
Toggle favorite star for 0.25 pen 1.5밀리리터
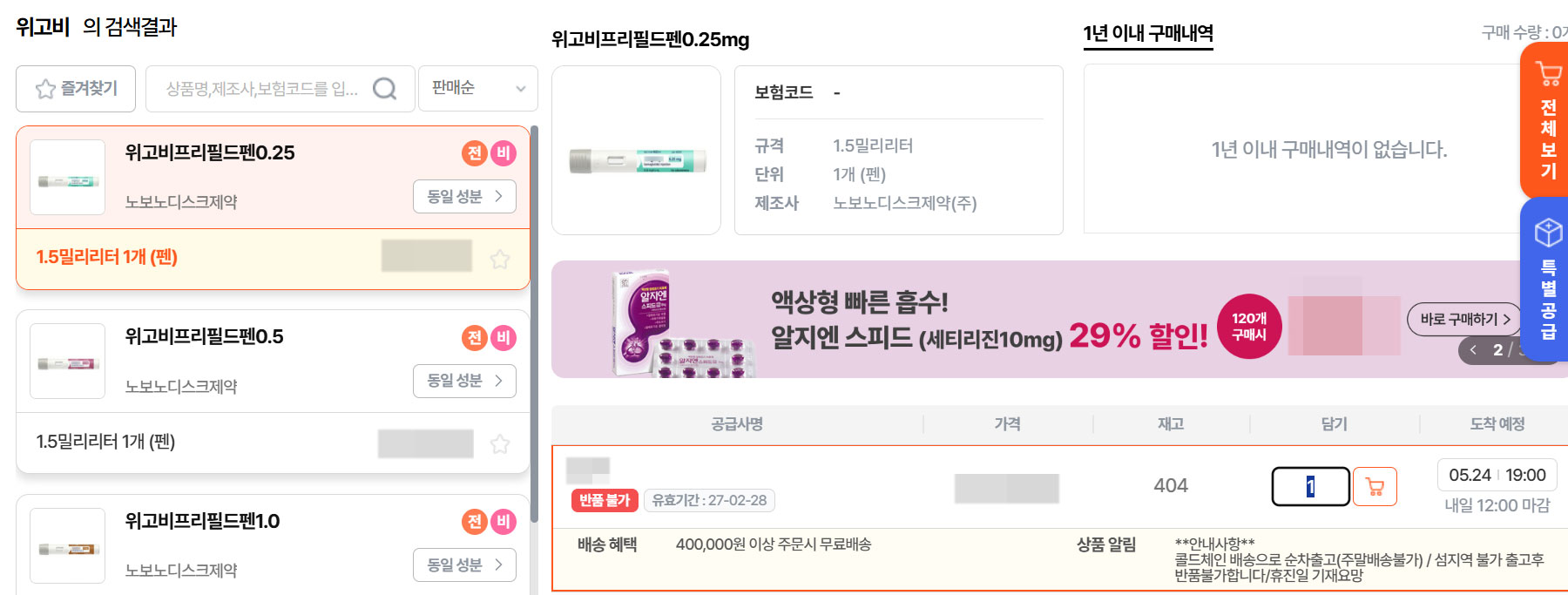pyautogui.click(x=500, y=259)
